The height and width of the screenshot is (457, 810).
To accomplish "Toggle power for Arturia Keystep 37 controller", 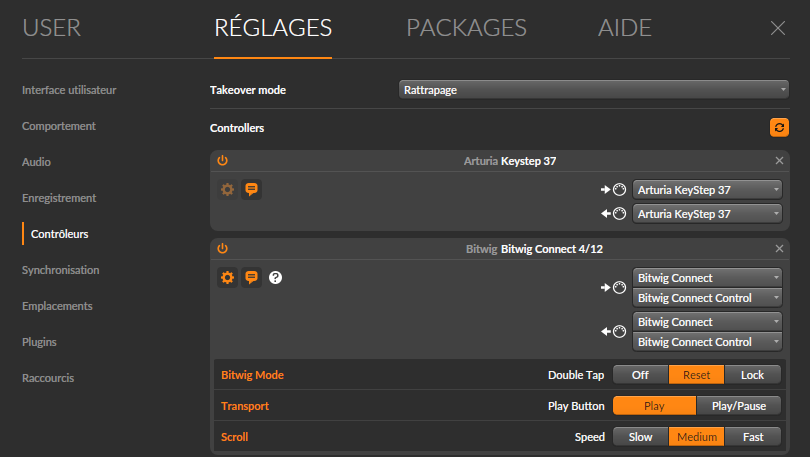I will 222,161.
